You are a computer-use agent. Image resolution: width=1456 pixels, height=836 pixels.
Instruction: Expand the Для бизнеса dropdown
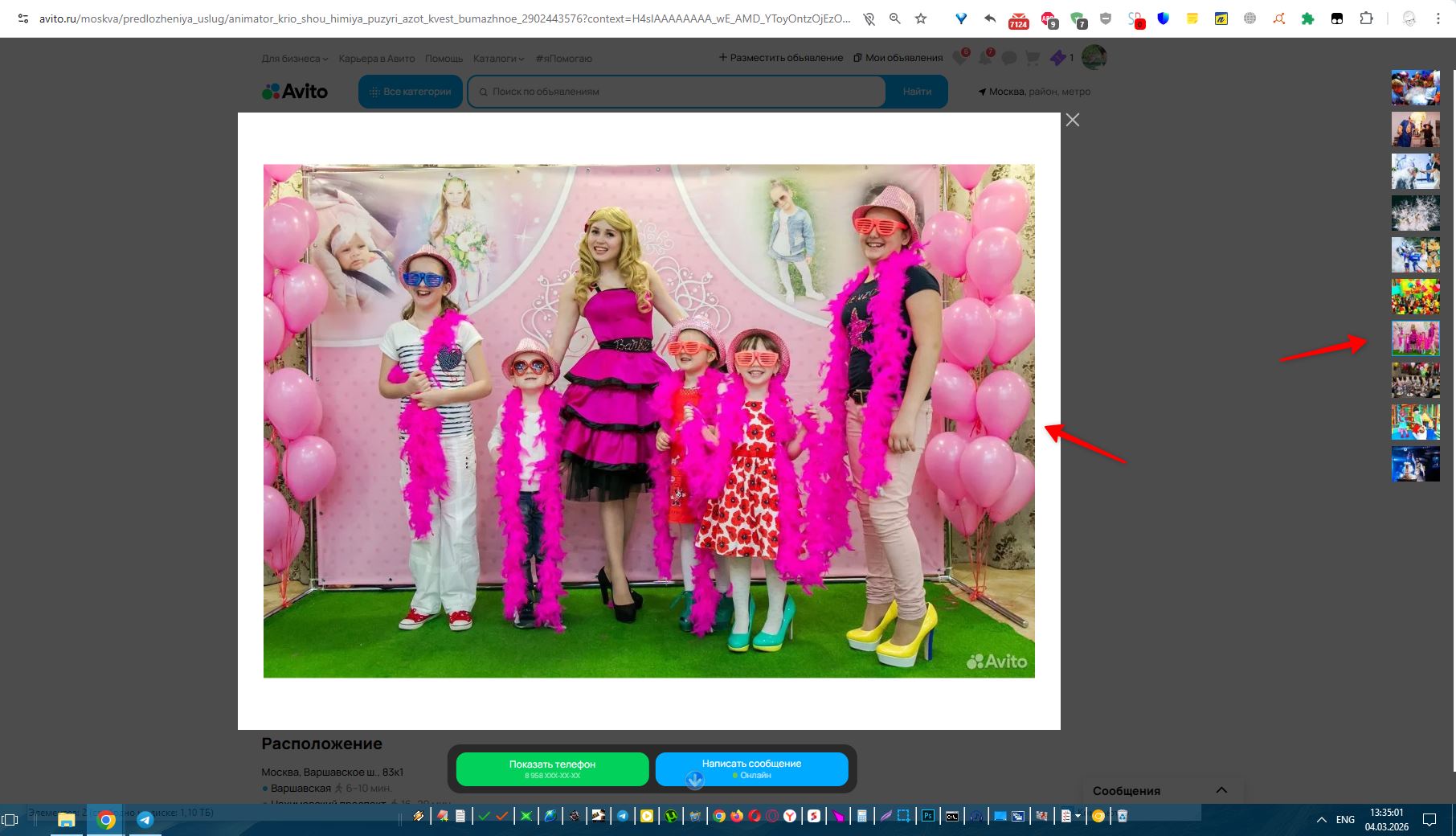tap(294, 58)
